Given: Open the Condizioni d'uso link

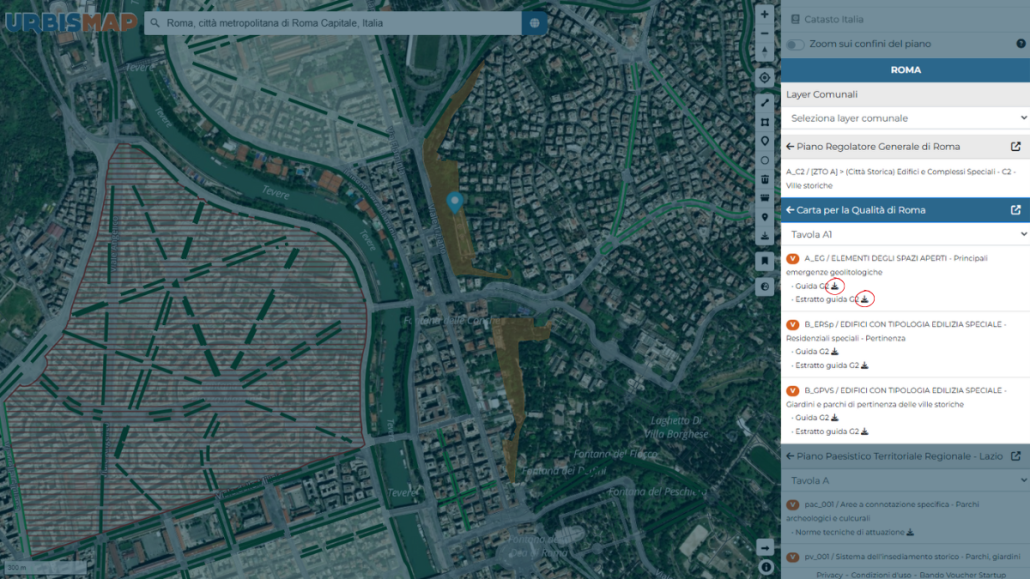Looking at the screenshot, I should click(x=881, y=575).
